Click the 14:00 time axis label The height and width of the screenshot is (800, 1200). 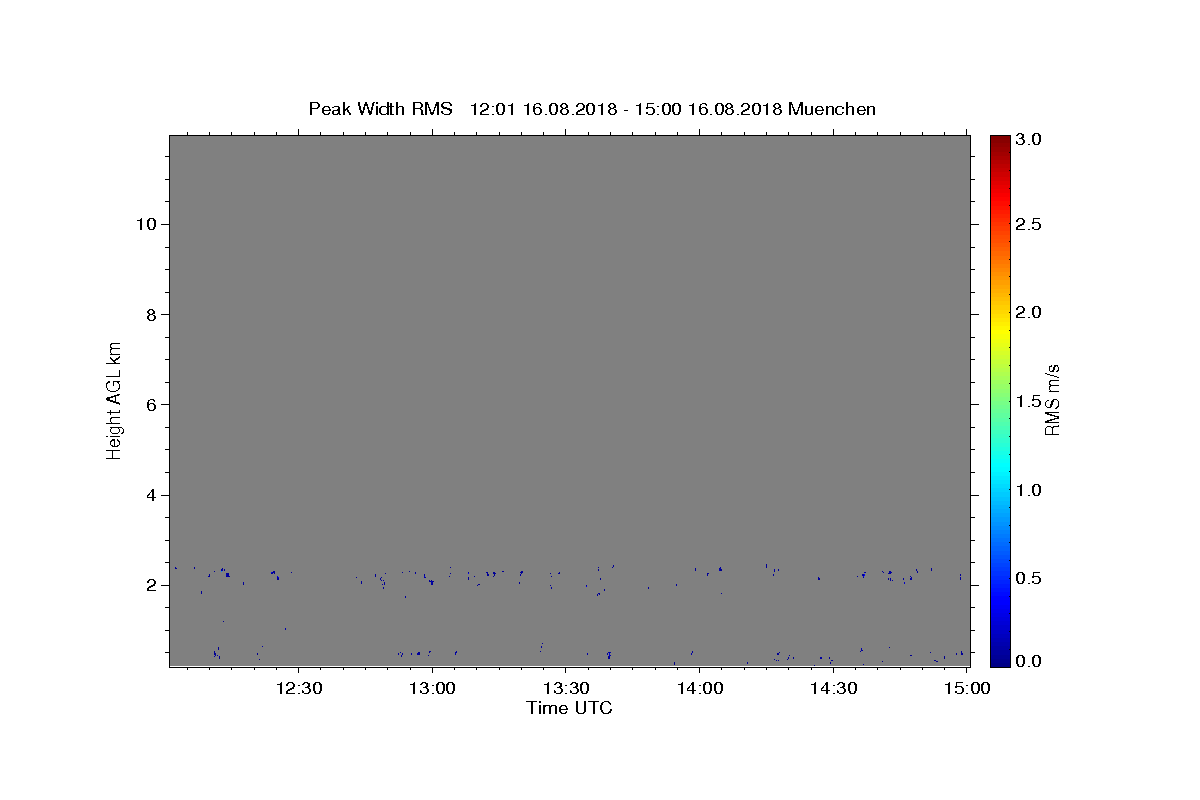(x=699, y=688)
